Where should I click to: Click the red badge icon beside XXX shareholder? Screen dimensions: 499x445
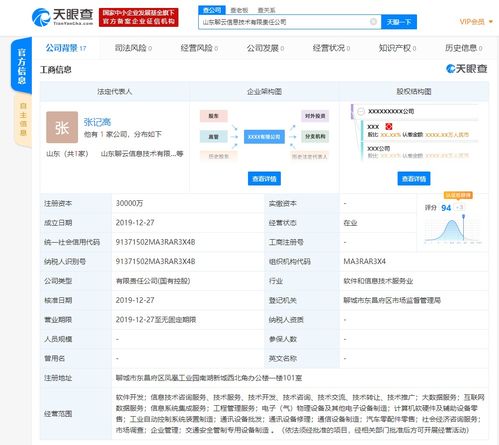389,126
